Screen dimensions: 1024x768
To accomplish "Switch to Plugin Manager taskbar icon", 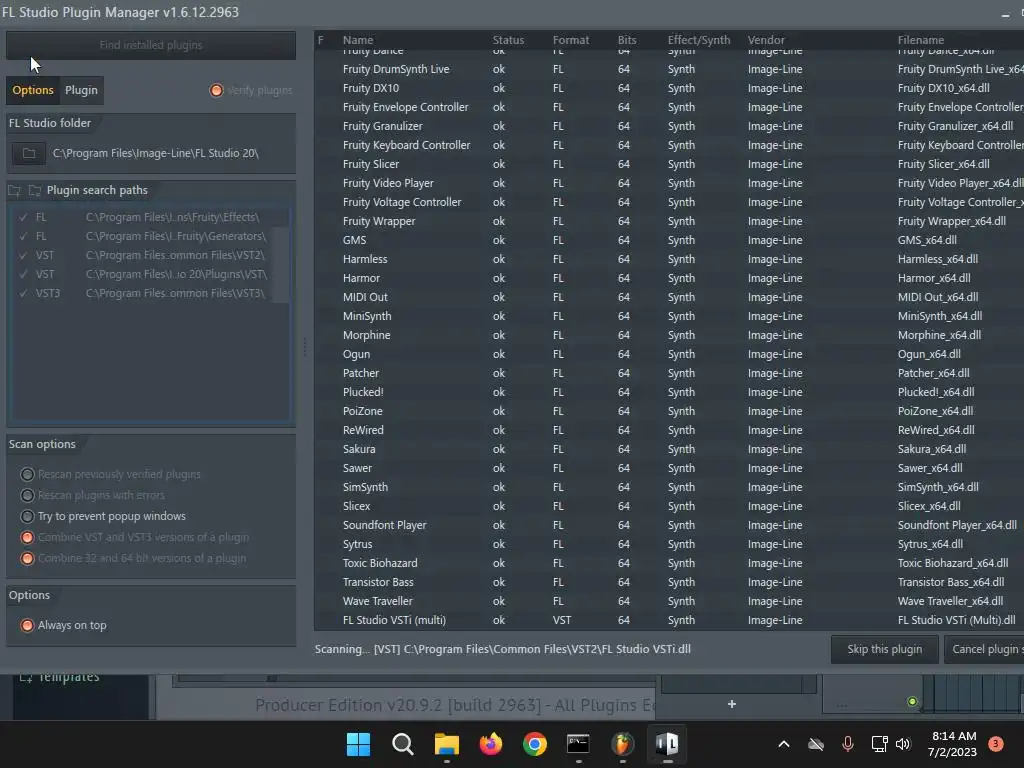I will (x=667, y=744).
